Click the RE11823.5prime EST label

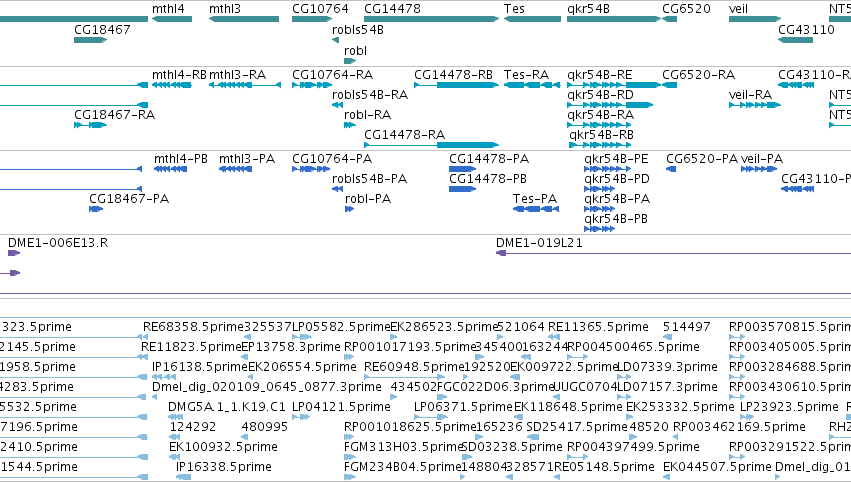[191, 347]
